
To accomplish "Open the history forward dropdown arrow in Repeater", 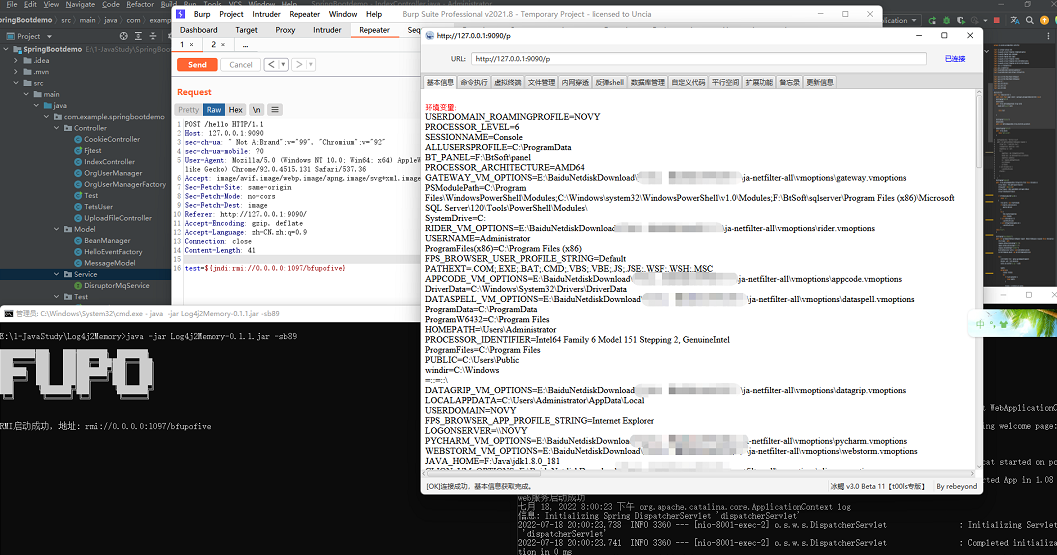I will click(311, 65).
